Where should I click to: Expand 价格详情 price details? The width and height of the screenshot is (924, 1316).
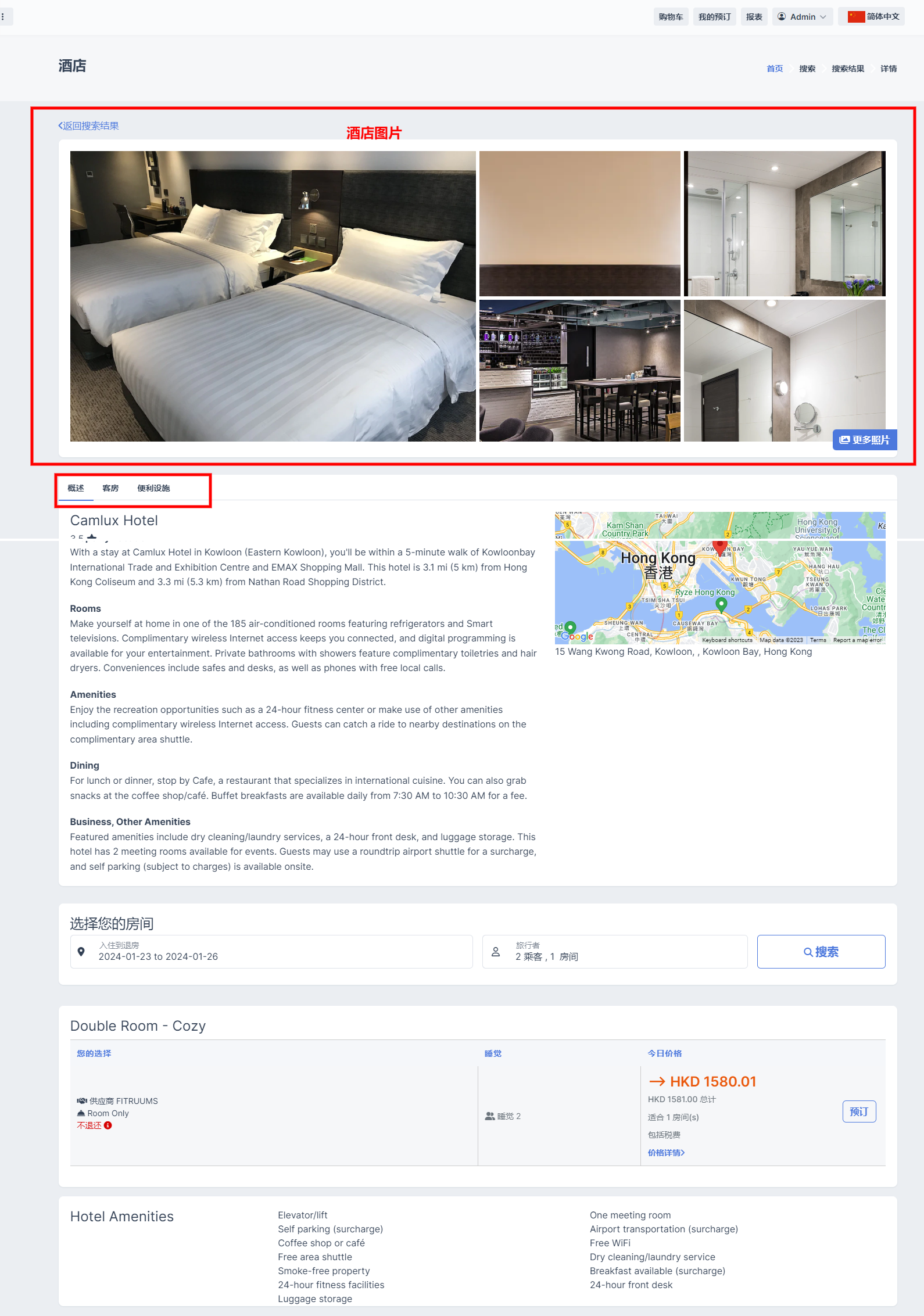[x=666, y=1153]
